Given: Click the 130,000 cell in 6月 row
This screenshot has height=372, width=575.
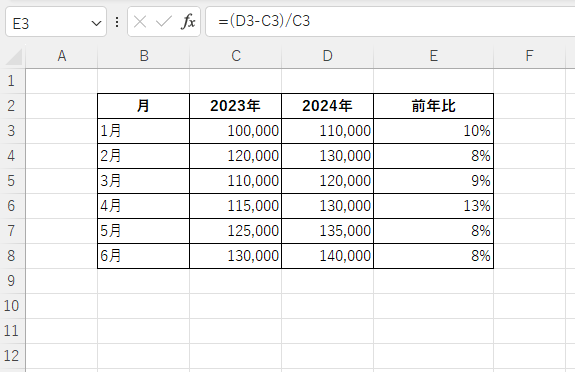Looking at the screenshot, I should tap(235, 256).
